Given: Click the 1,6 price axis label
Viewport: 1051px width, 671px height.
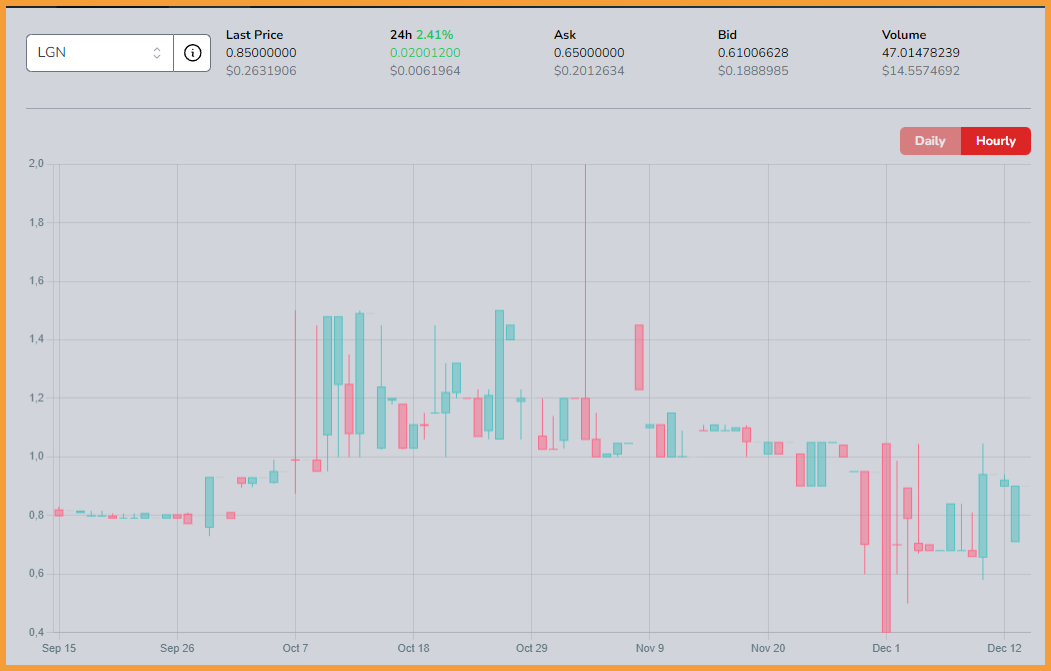Looking at the screenshot, I should 36,281.
